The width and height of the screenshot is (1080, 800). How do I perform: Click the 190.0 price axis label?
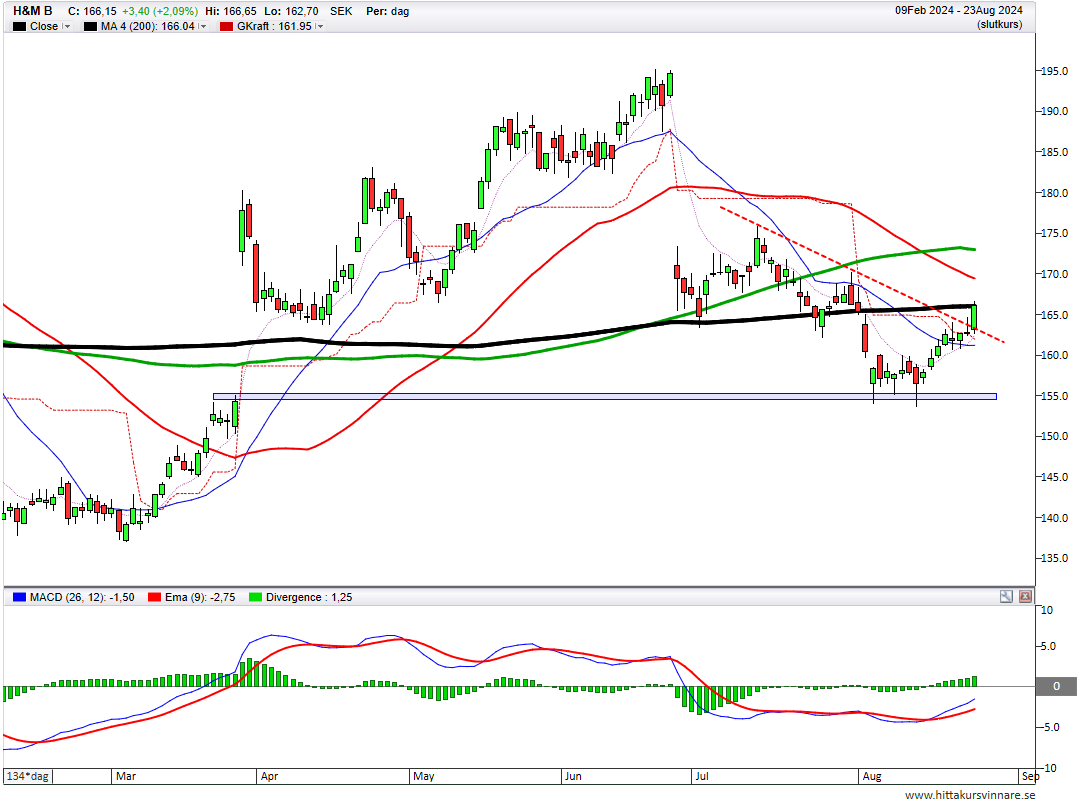click(x=1054, y=111)
